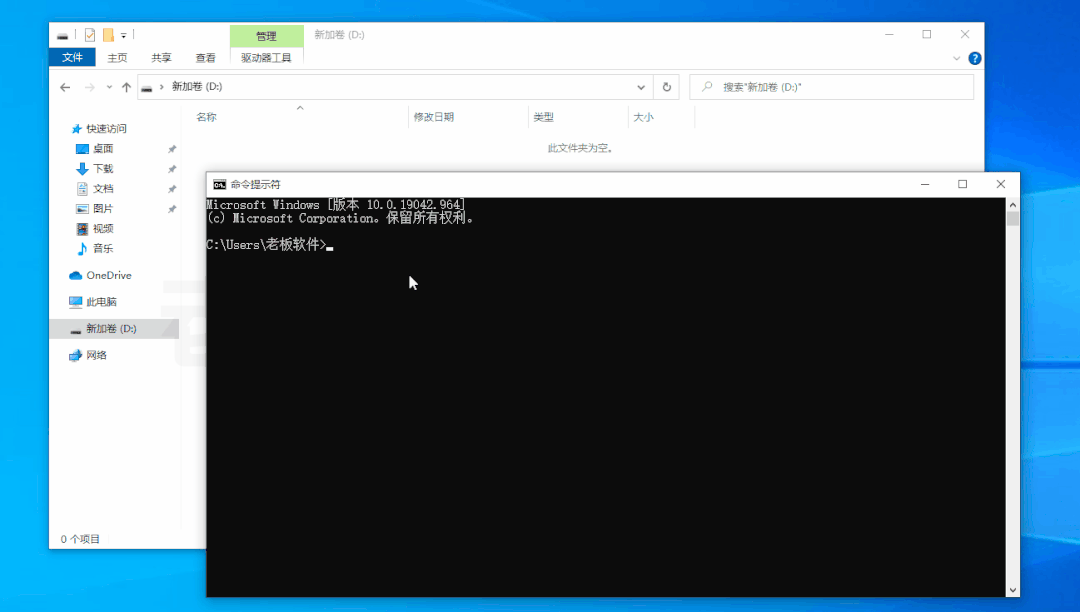The height and width of the screenshot is (612, 1080).
Task: Click the pin icon beside 图片
Action: click(x=172, y=209)
